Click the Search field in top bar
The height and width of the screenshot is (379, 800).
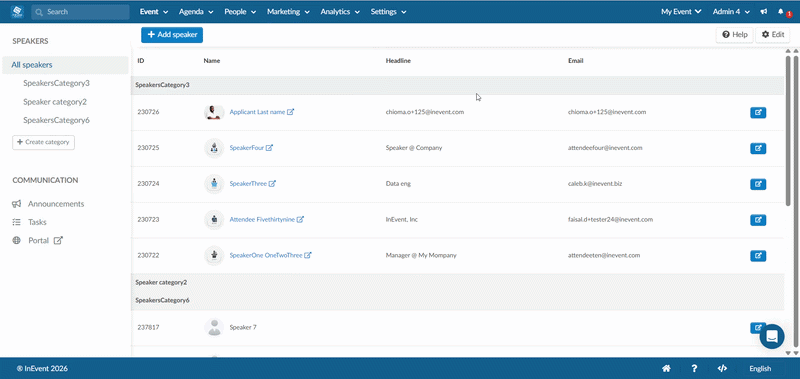[x=80, y=12]
